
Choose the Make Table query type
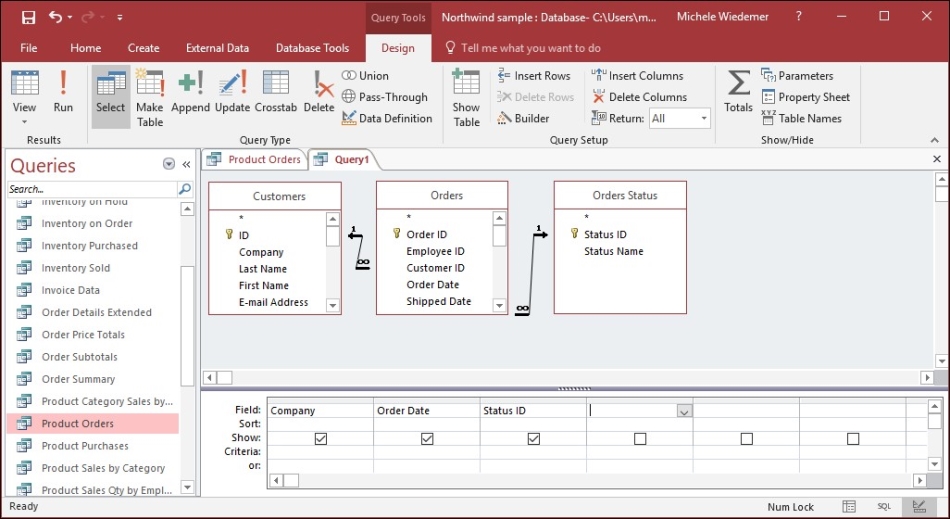point(150,98)
